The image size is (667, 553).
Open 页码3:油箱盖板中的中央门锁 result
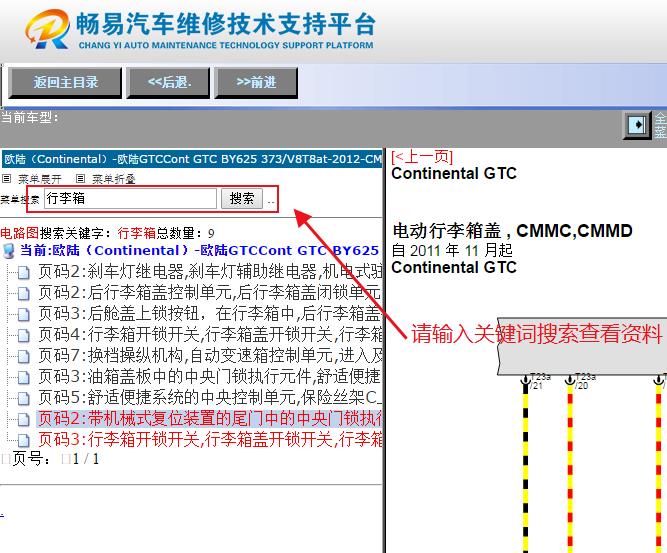tap(210, 376)
